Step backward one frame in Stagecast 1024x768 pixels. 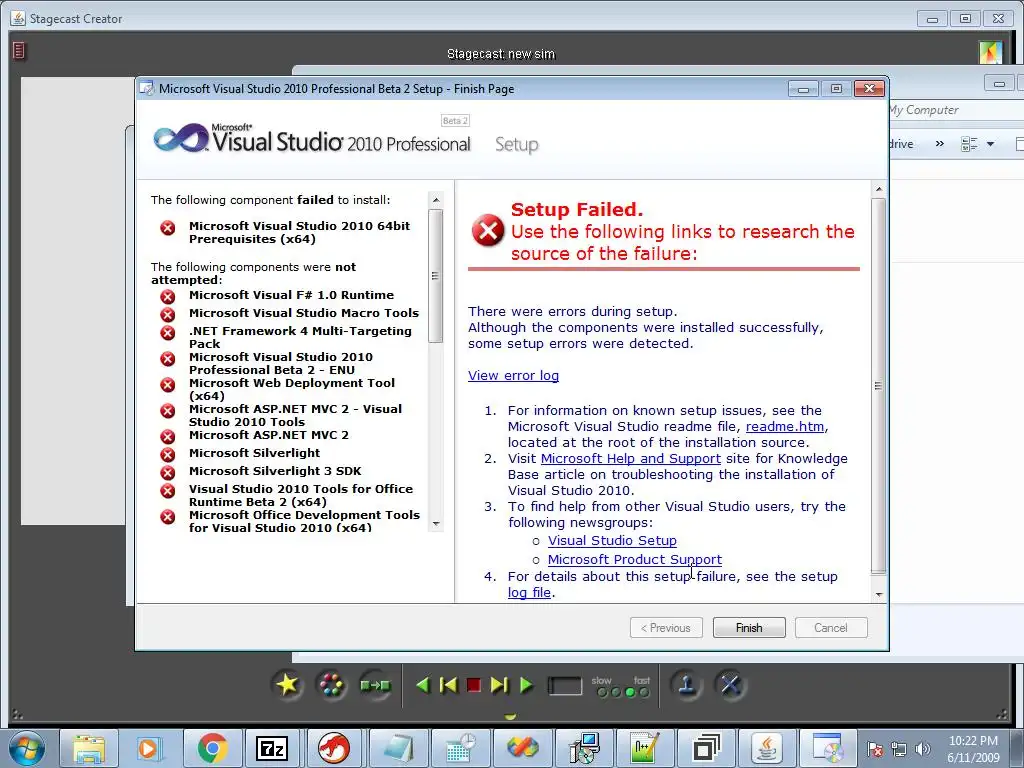coord(449,685)
